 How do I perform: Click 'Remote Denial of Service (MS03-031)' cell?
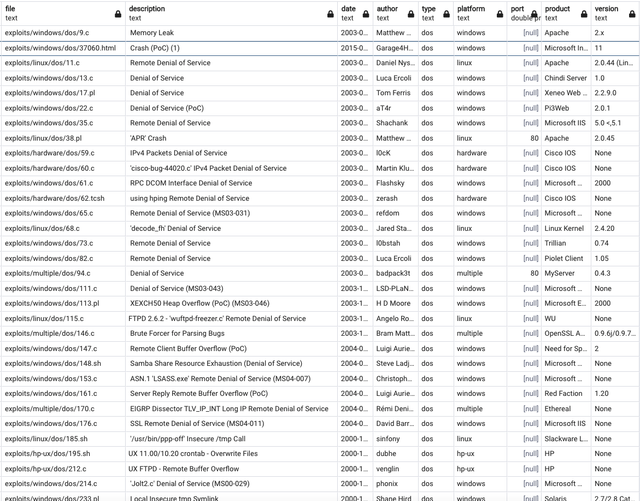coord(231,213)
